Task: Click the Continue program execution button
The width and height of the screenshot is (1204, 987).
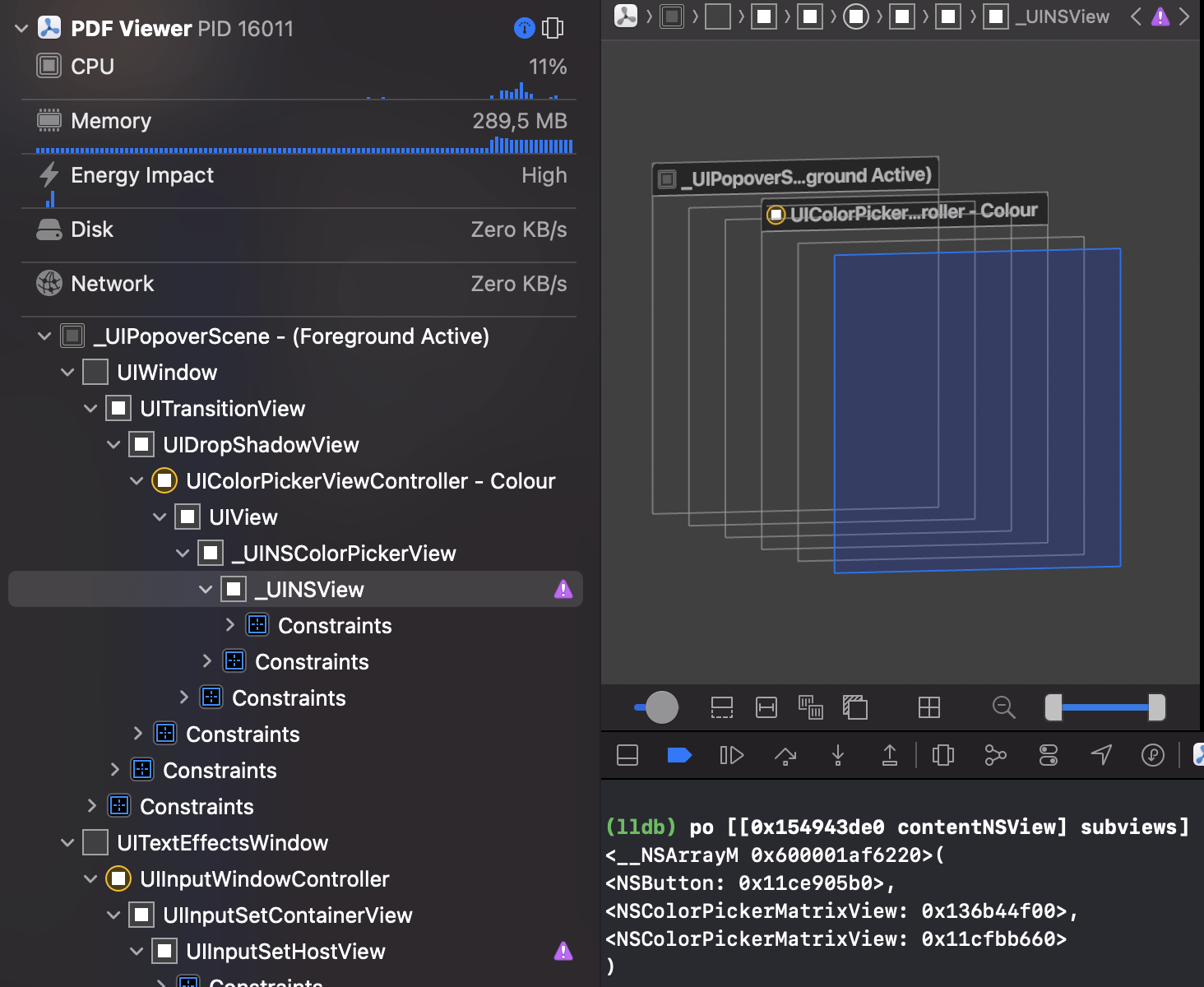Action: click(x=731, y=755)
